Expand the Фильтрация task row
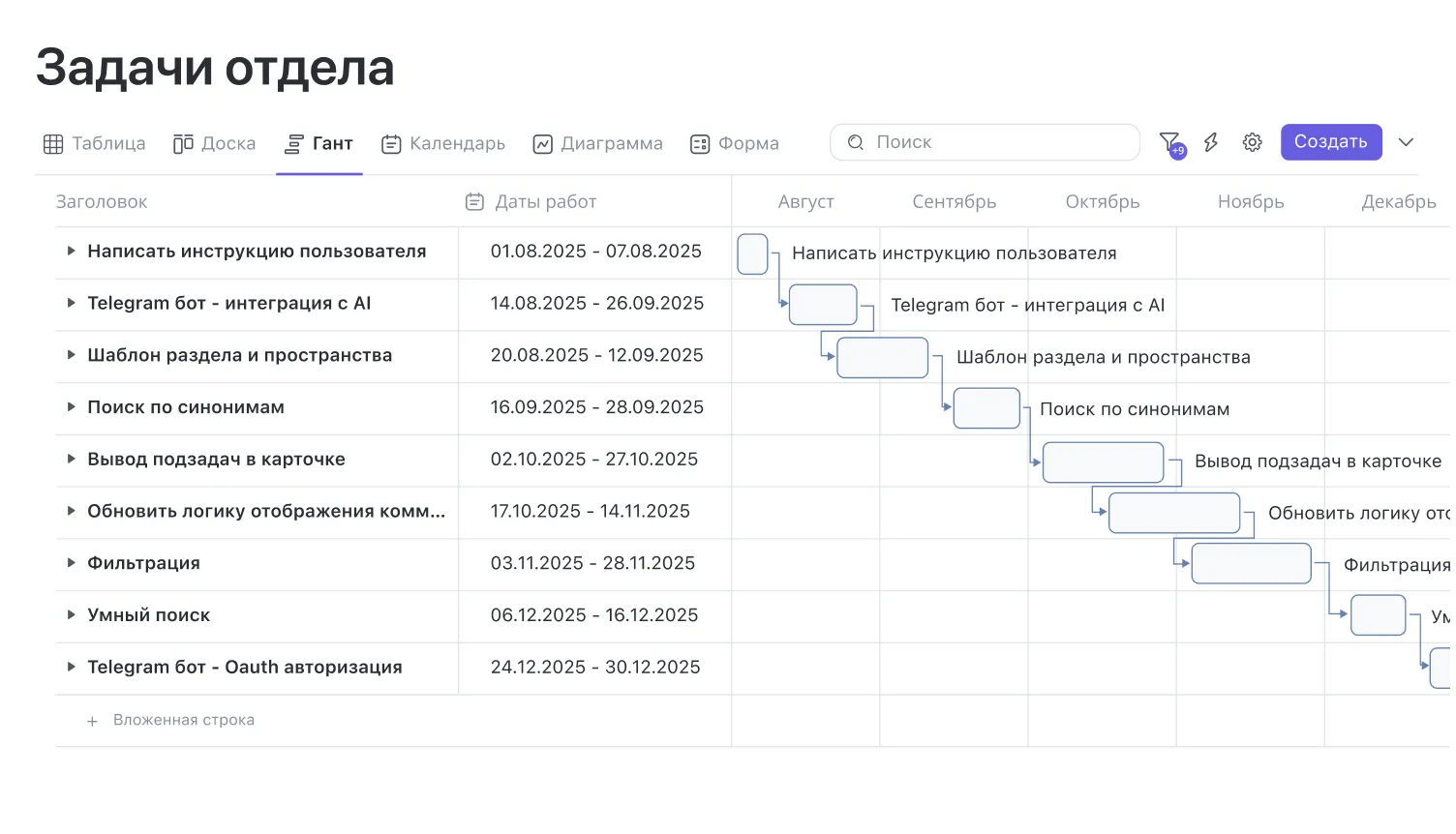The width and height of the screenshot is (1456, 834). tap(71, 563)
